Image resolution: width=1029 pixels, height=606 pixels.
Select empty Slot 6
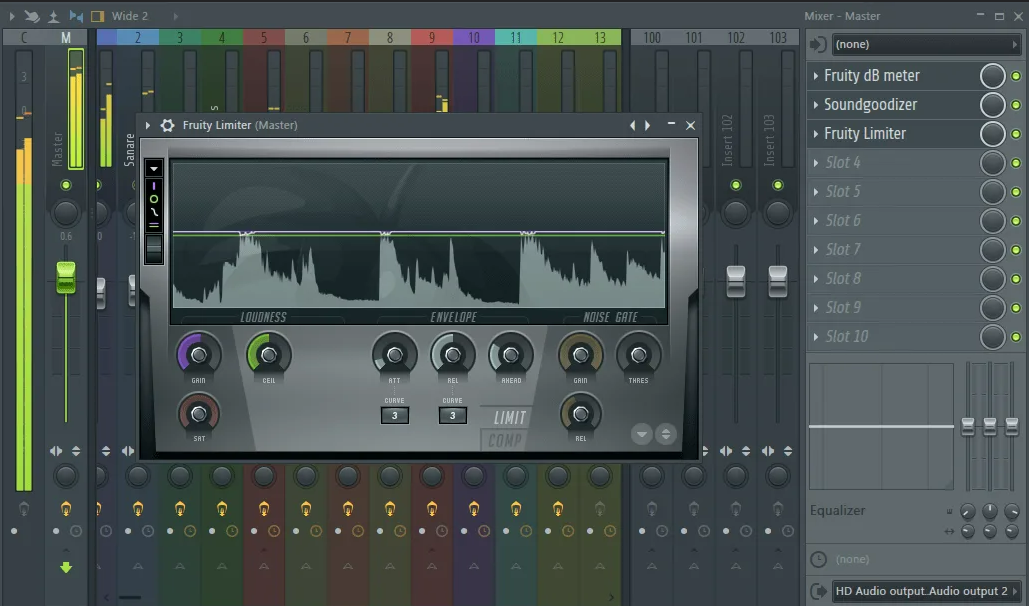(x=843, y=221)
